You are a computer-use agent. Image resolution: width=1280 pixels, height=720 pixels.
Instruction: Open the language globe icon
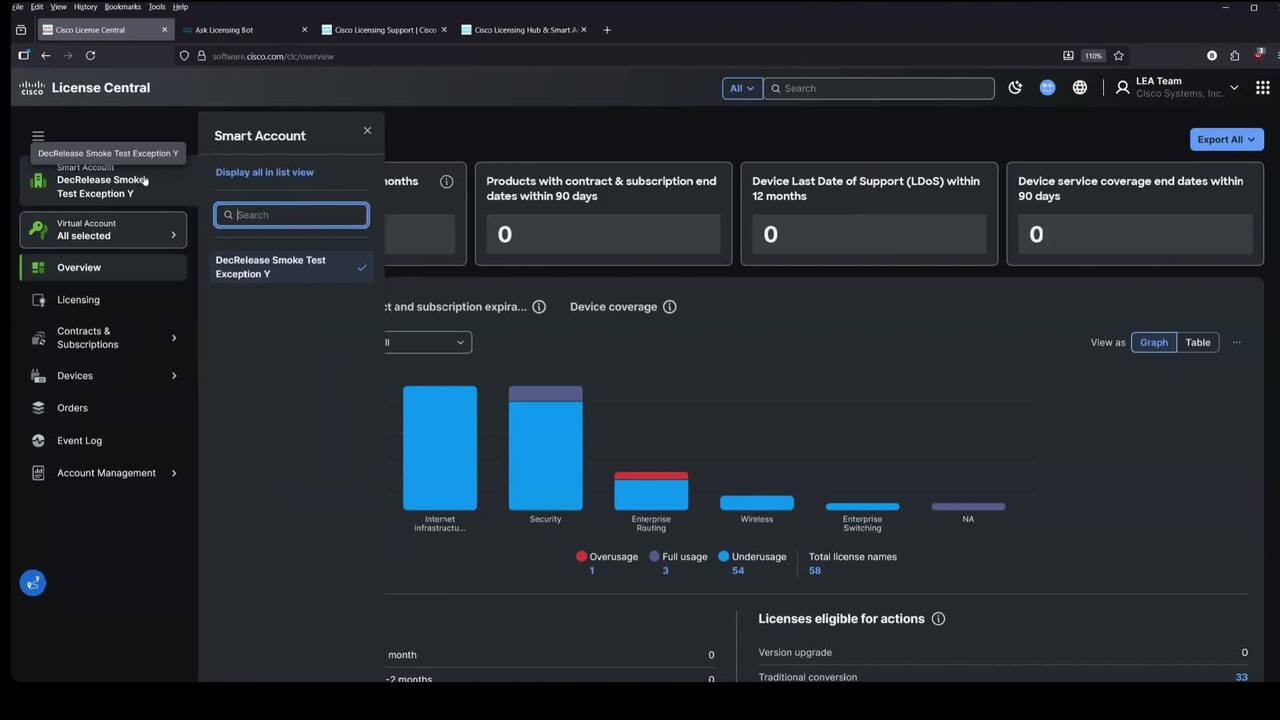coord(1080,88)
